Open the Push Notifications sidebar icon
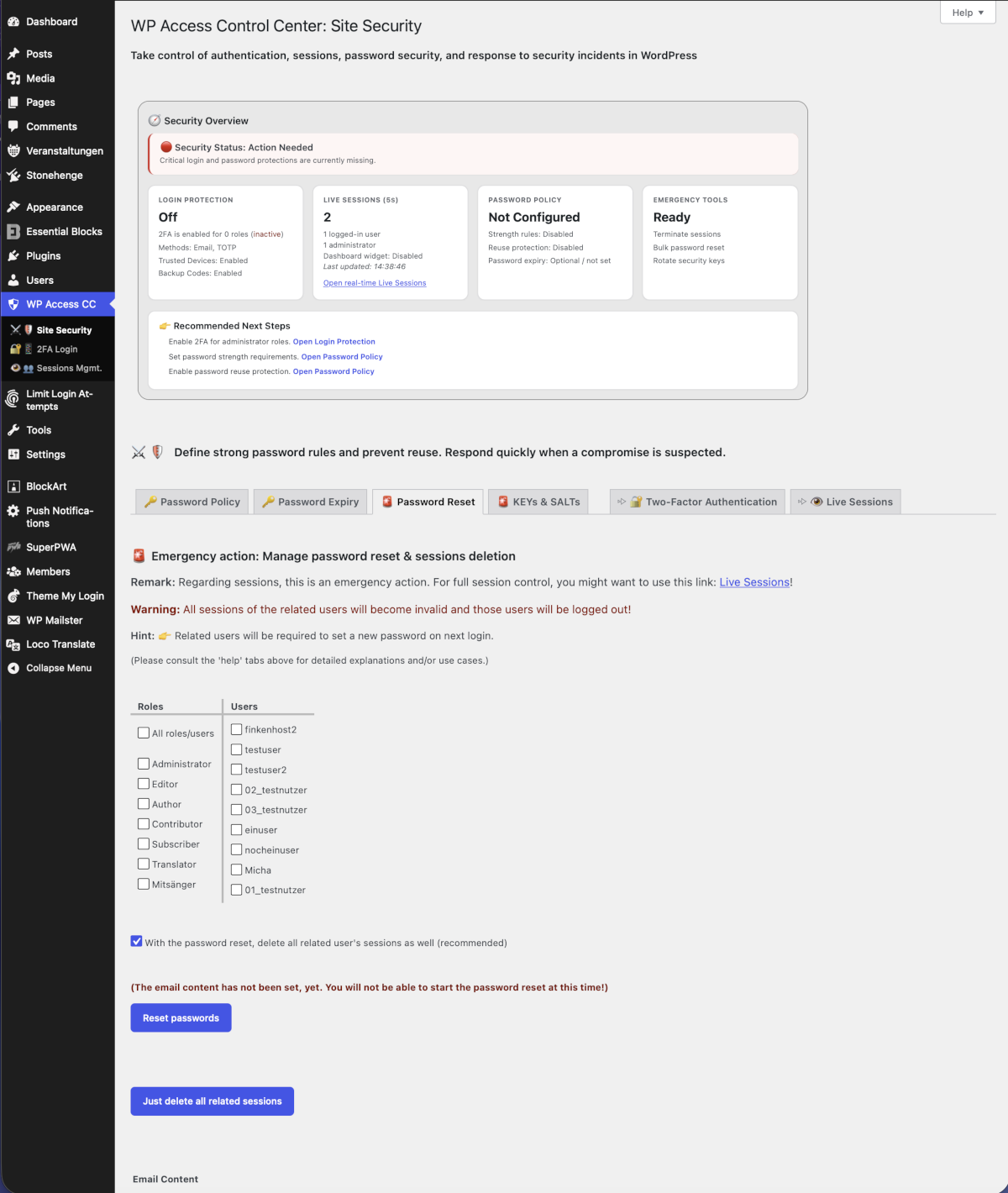Screen dimensions: 1008x1193 click(x=13, y=511)
